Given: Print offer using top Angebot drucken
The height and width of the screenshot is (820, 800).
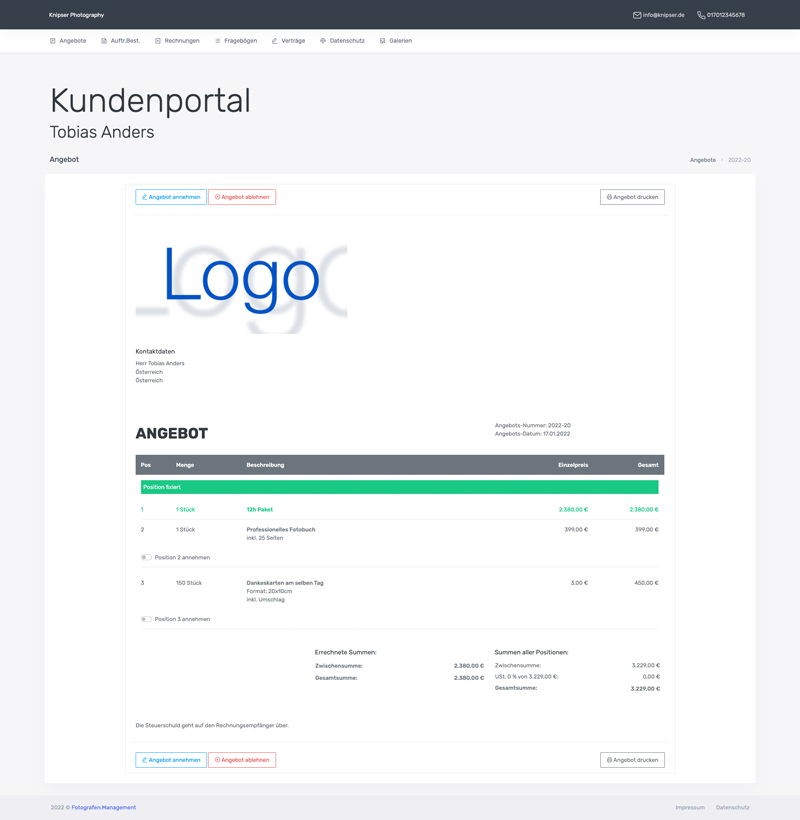Looking at the screenshot, I should (x=632, y=197).
